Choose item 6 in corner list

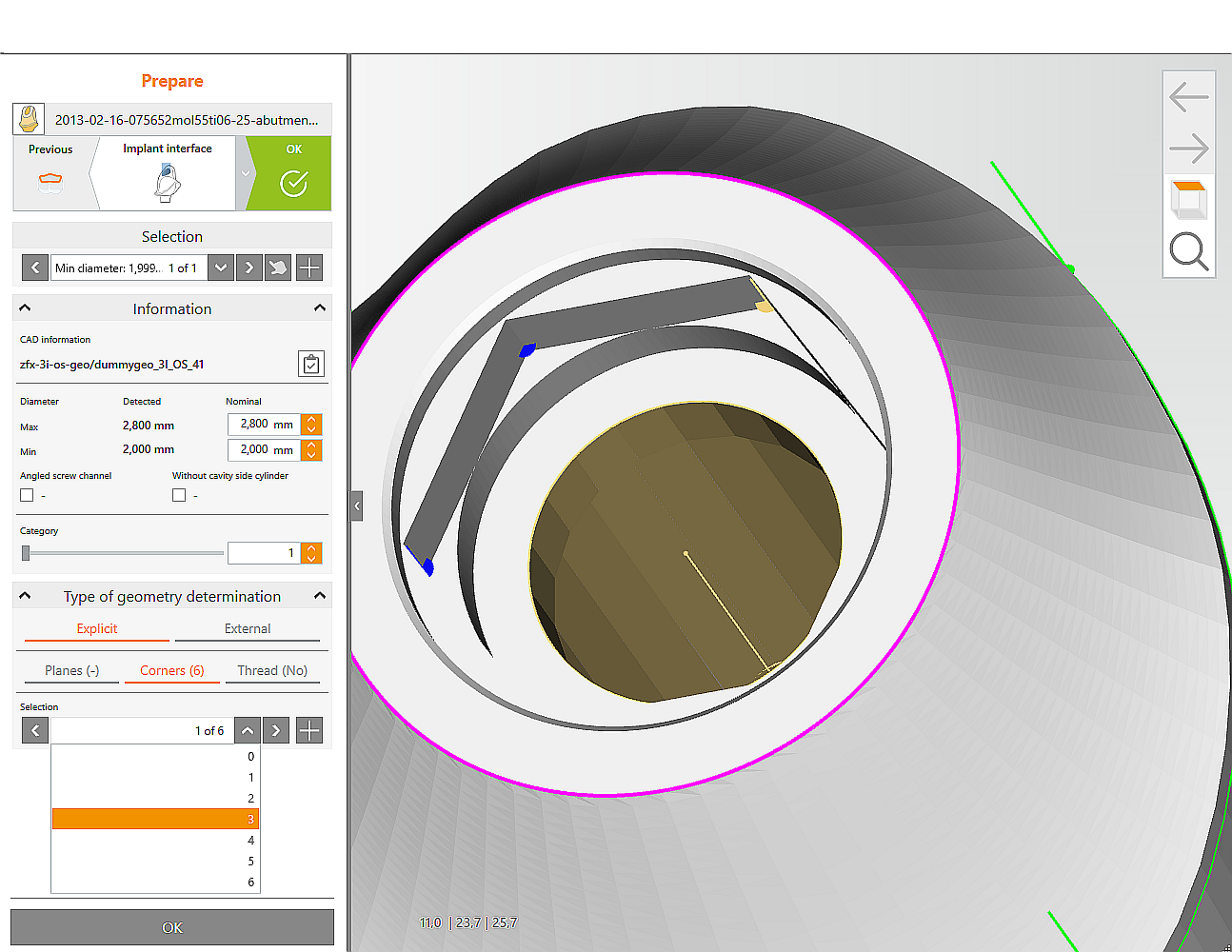coord(155,882)
